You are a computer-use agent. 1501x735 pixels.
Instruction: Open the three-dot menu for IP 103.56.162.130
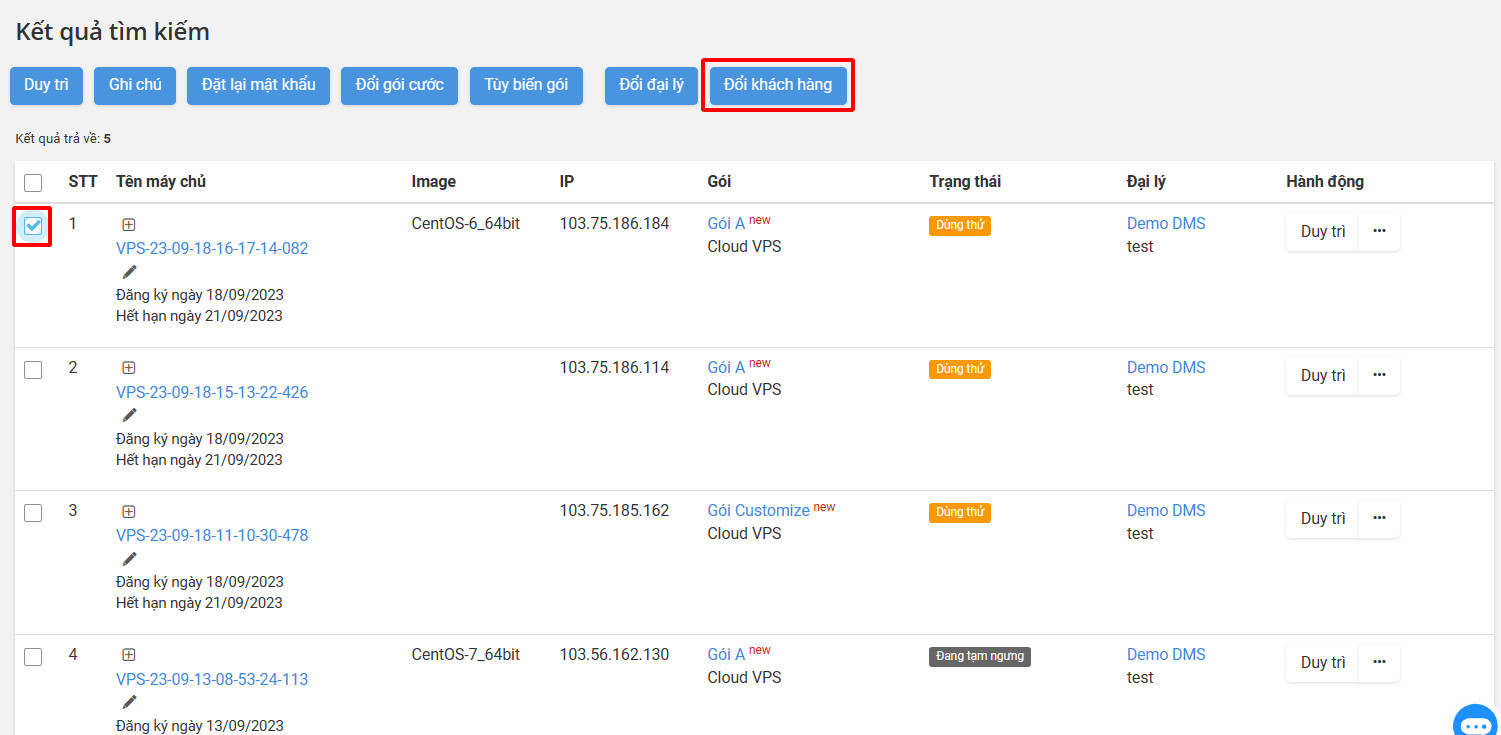coord(1380,662)
